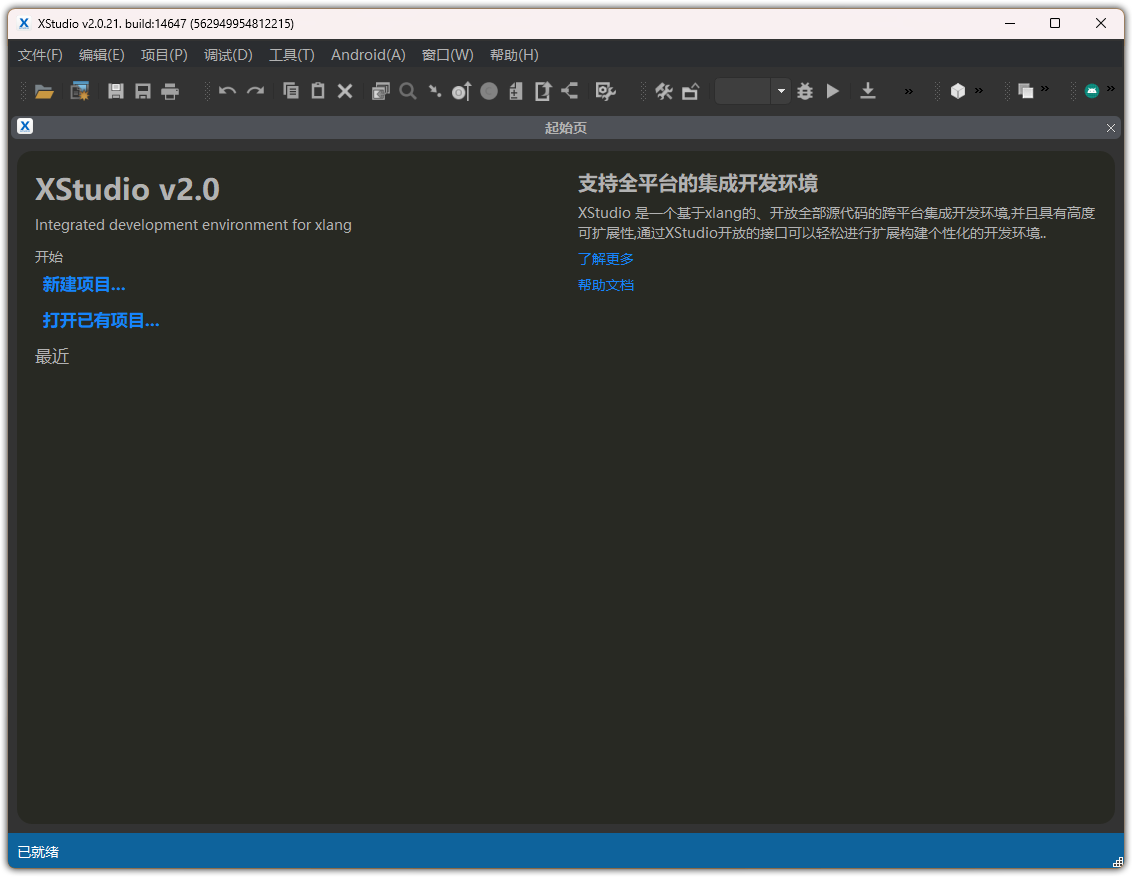The height and width of the screenshot is (880, 1132).
Task: Open the 编辑(E) menu
Action: (102, 55)
